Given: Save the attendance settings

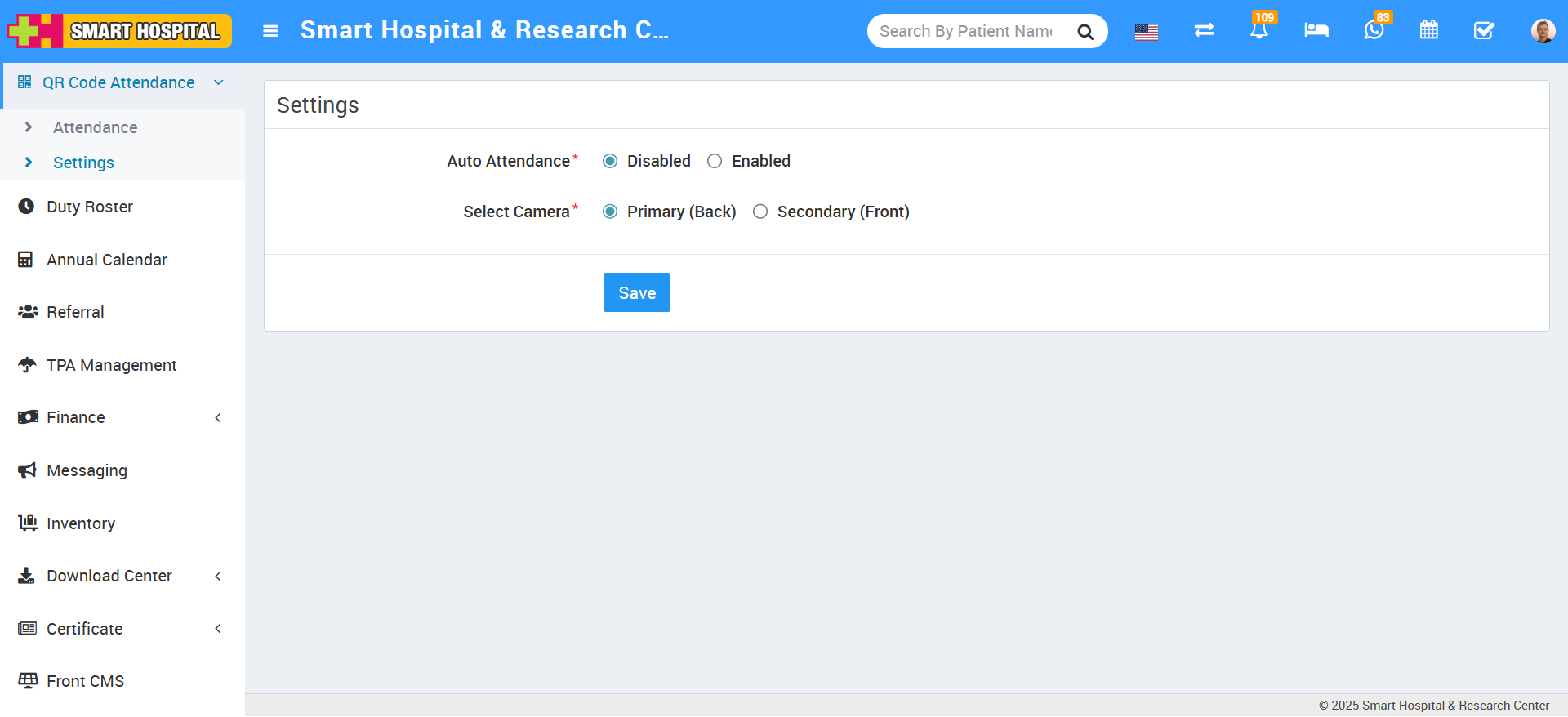Looking at the screenshot, I should click(x=637, y=292).
